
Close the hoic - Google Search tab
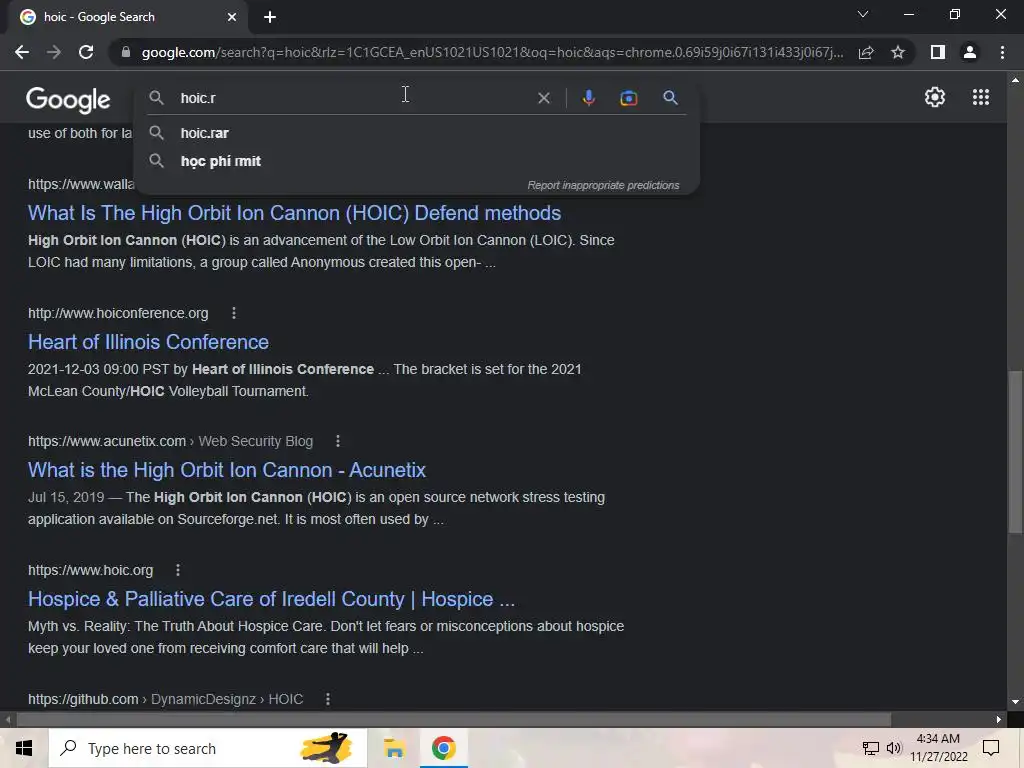coord(232,17)
